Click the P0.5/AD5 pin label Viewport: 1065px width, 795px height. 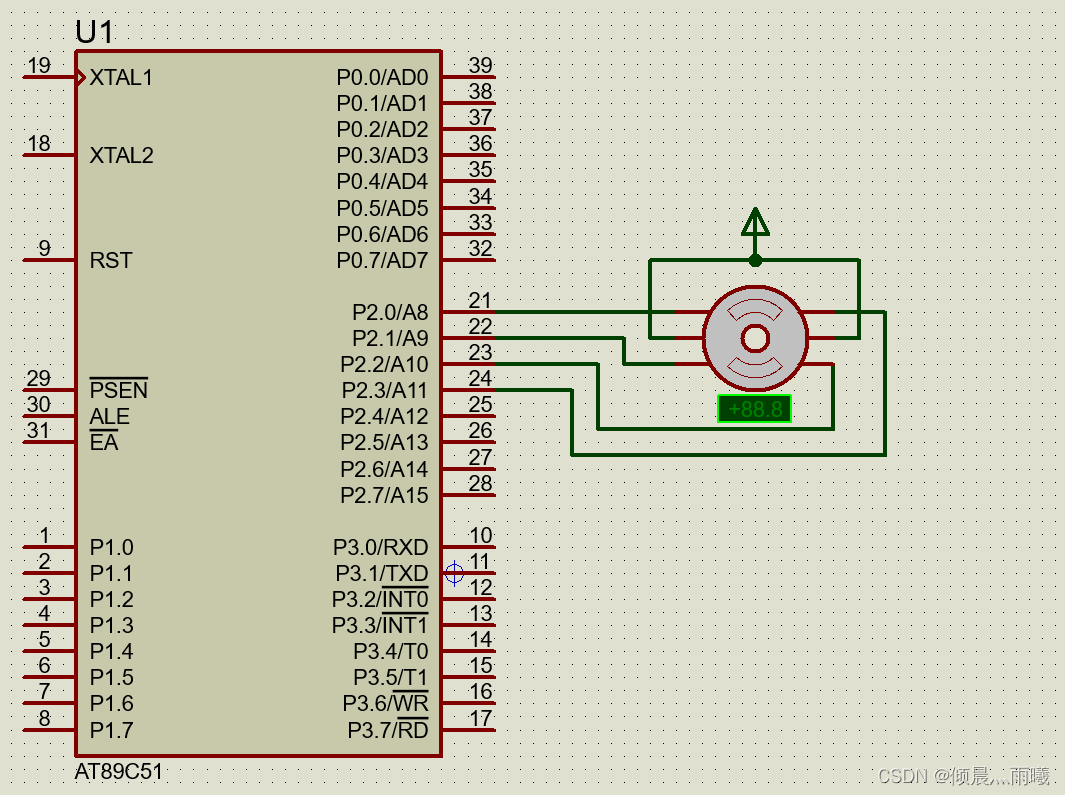(x=382, y=208)
